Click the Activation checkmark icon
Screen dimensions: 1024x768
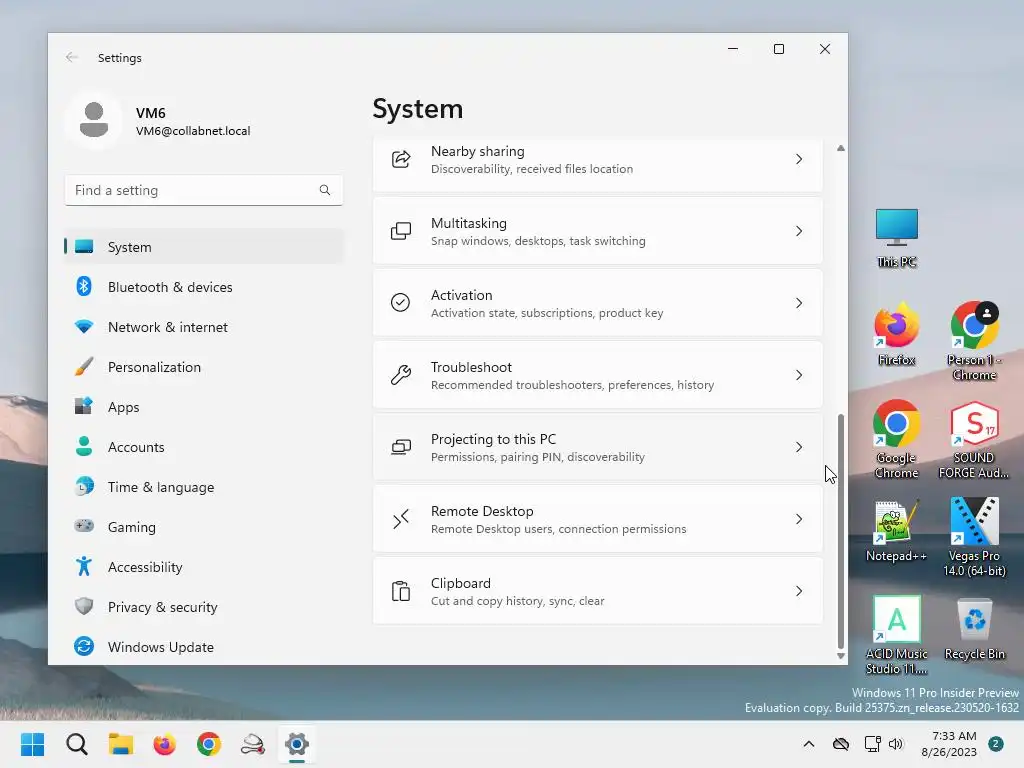(400, 302)
